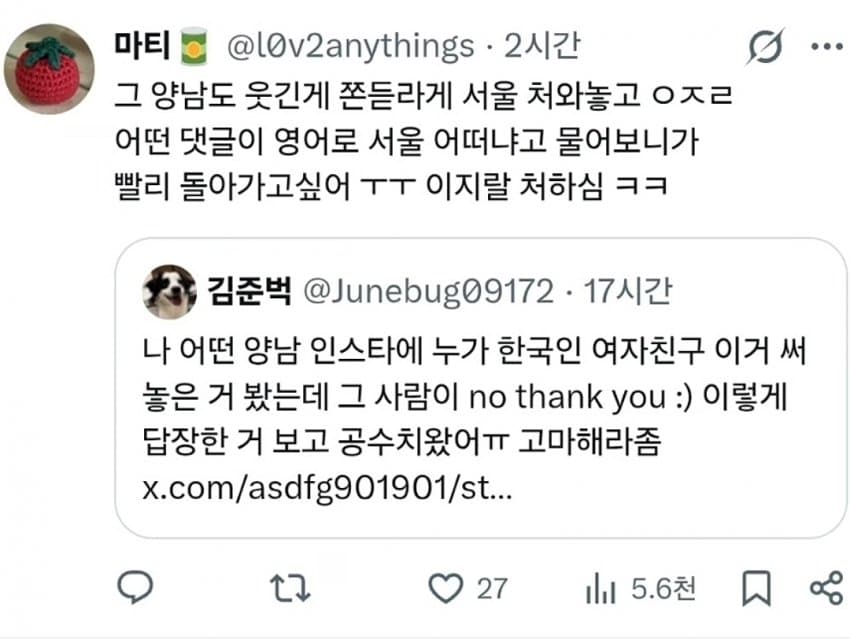Like the tweet with heart icon

[446, 588]
